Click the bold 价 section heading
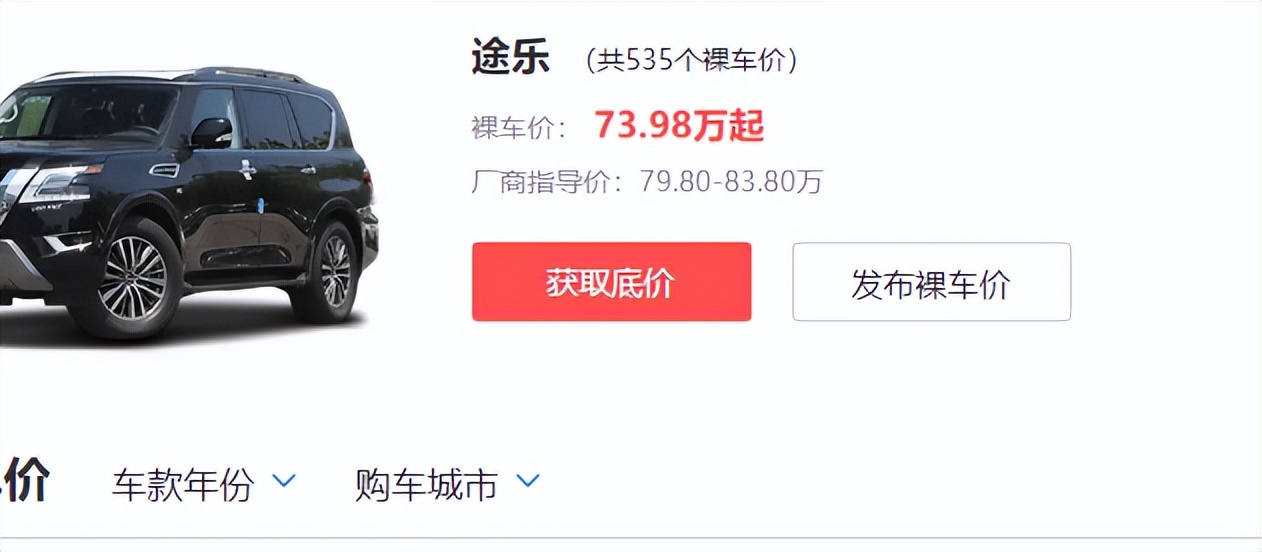This screenshot has height=552, width=1262. click(24, 482)
